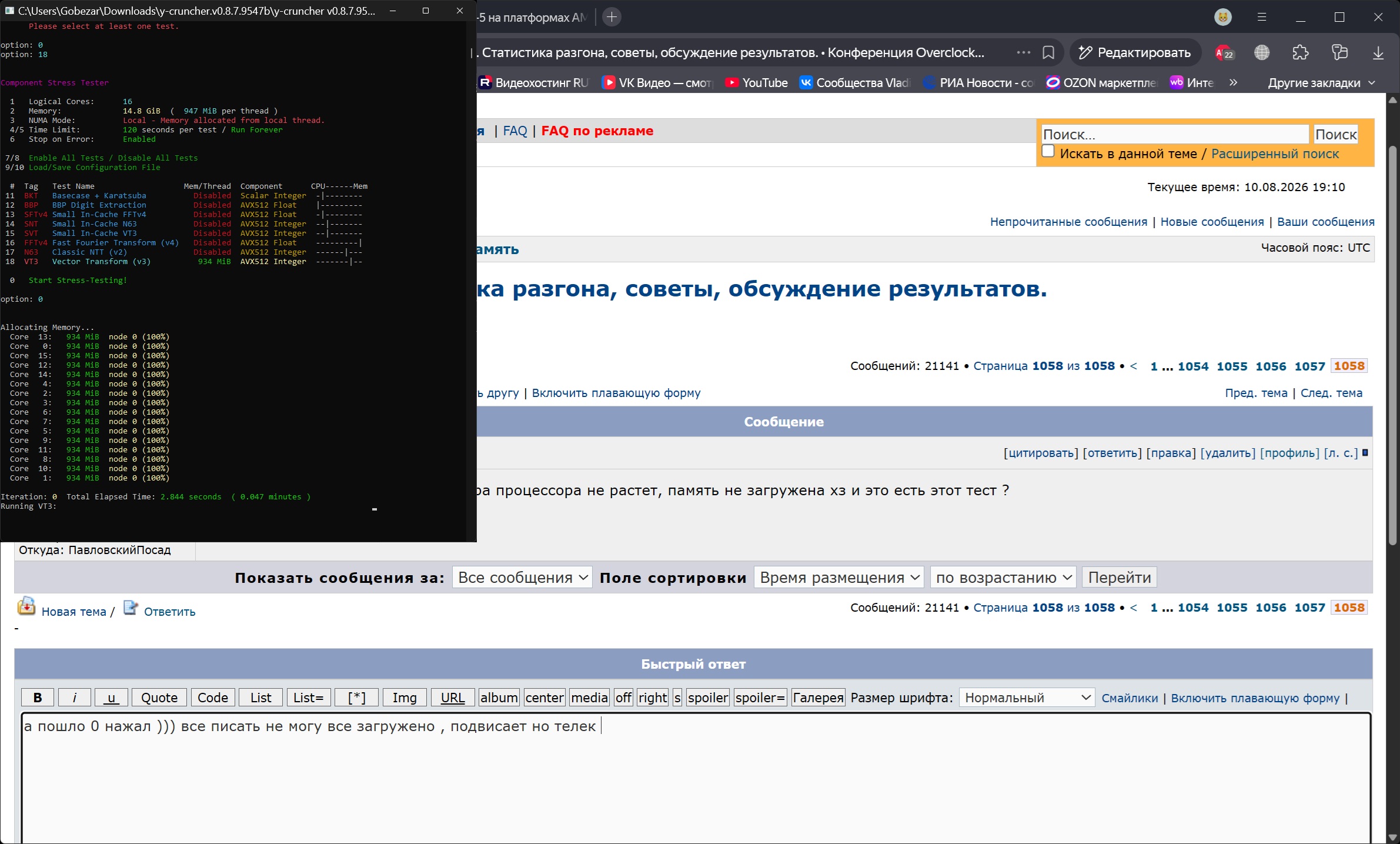Expand the Другие закладки folder
Image resolution: width=1400 pixels, height=844 pixels.
tap(1321, 83)
